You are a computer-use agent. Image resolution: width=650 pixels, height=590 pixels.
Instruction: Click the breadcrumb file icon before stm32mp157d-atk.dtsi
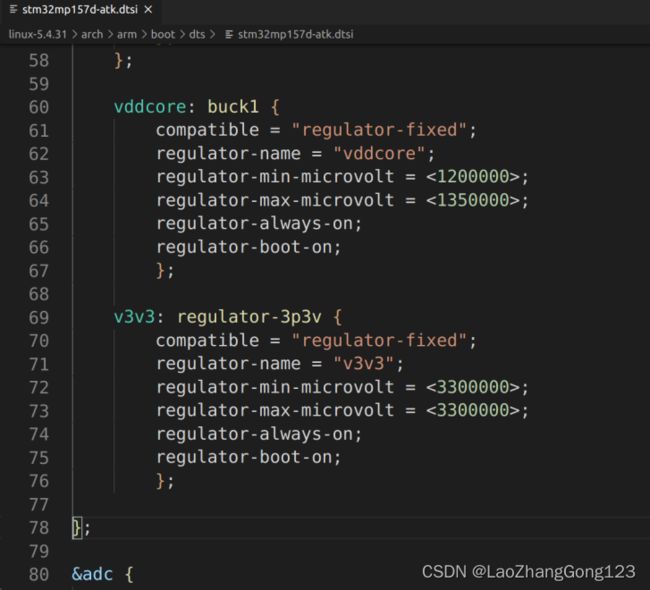pyautogui.click(x=229, y=34)
